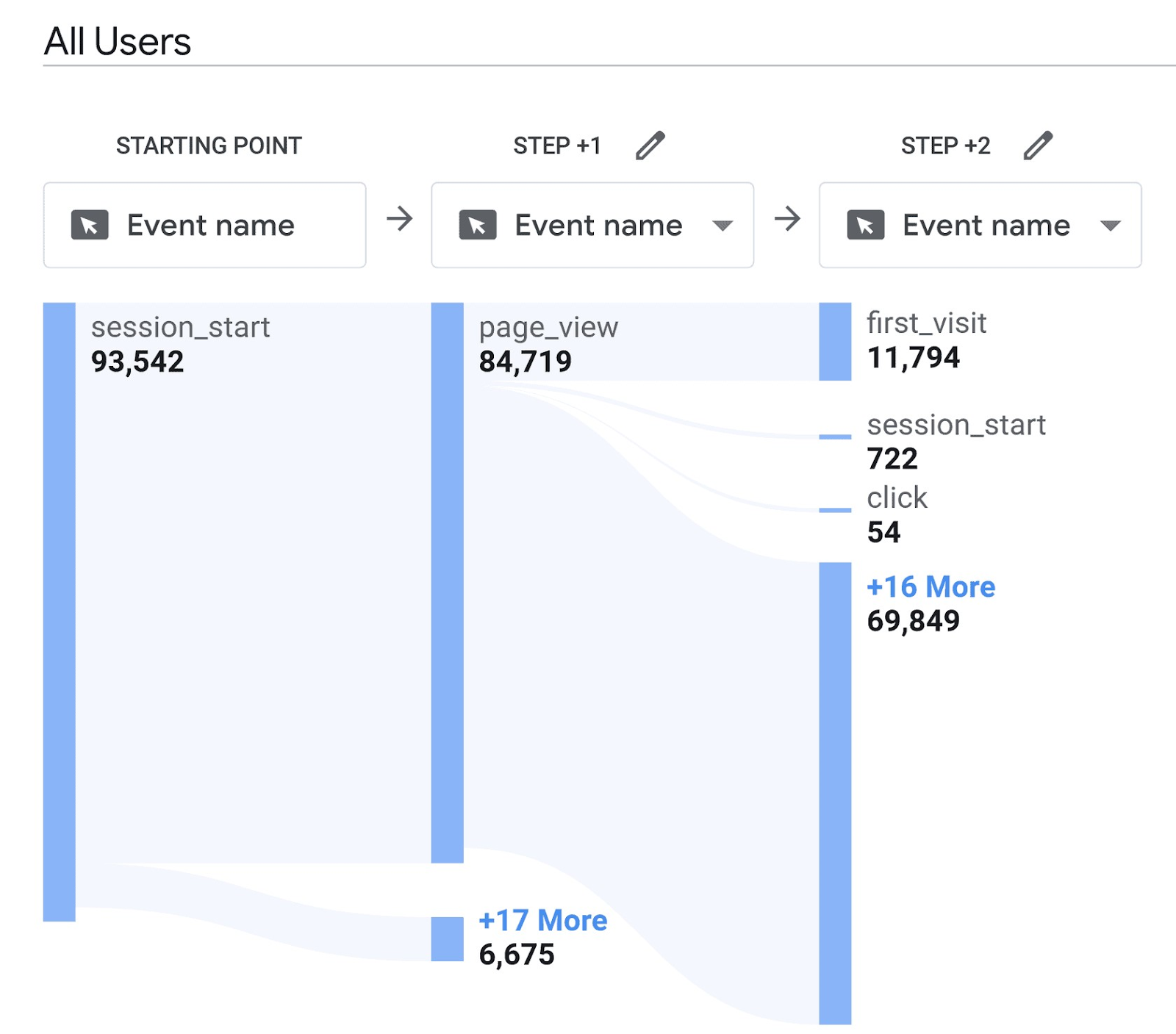1176x1034 pixels.
Task: Click the value 6,675
Action: [517, 955]
